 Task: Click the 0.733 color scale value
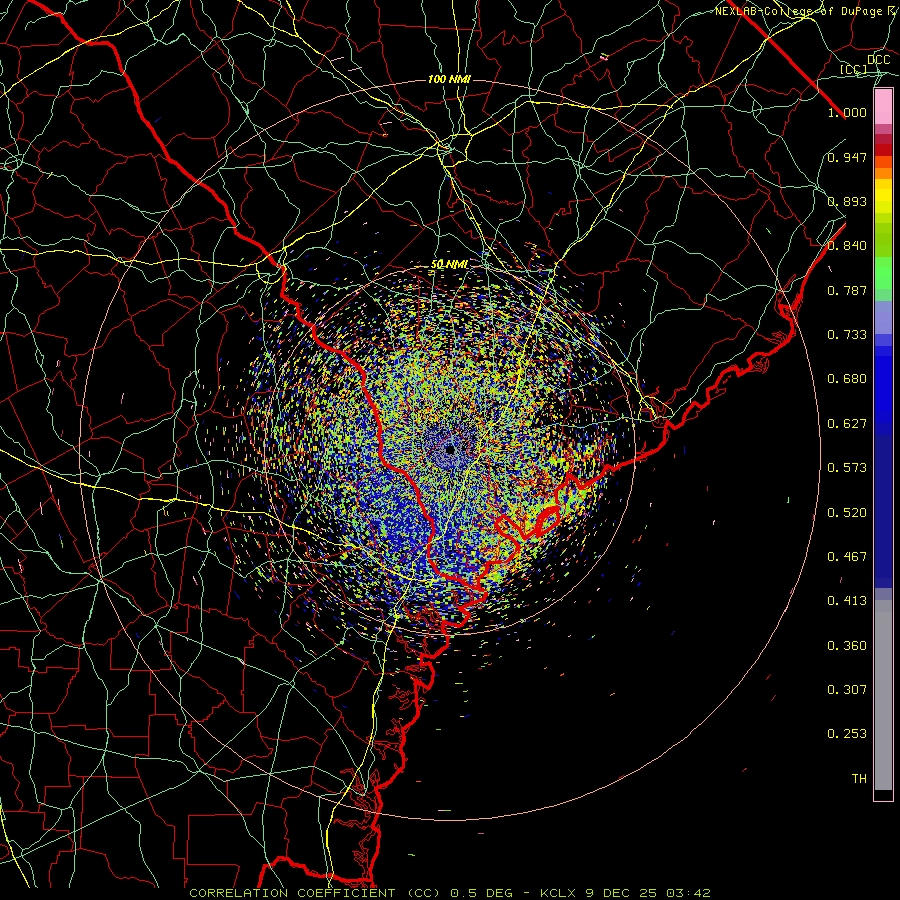click(847, 335)
